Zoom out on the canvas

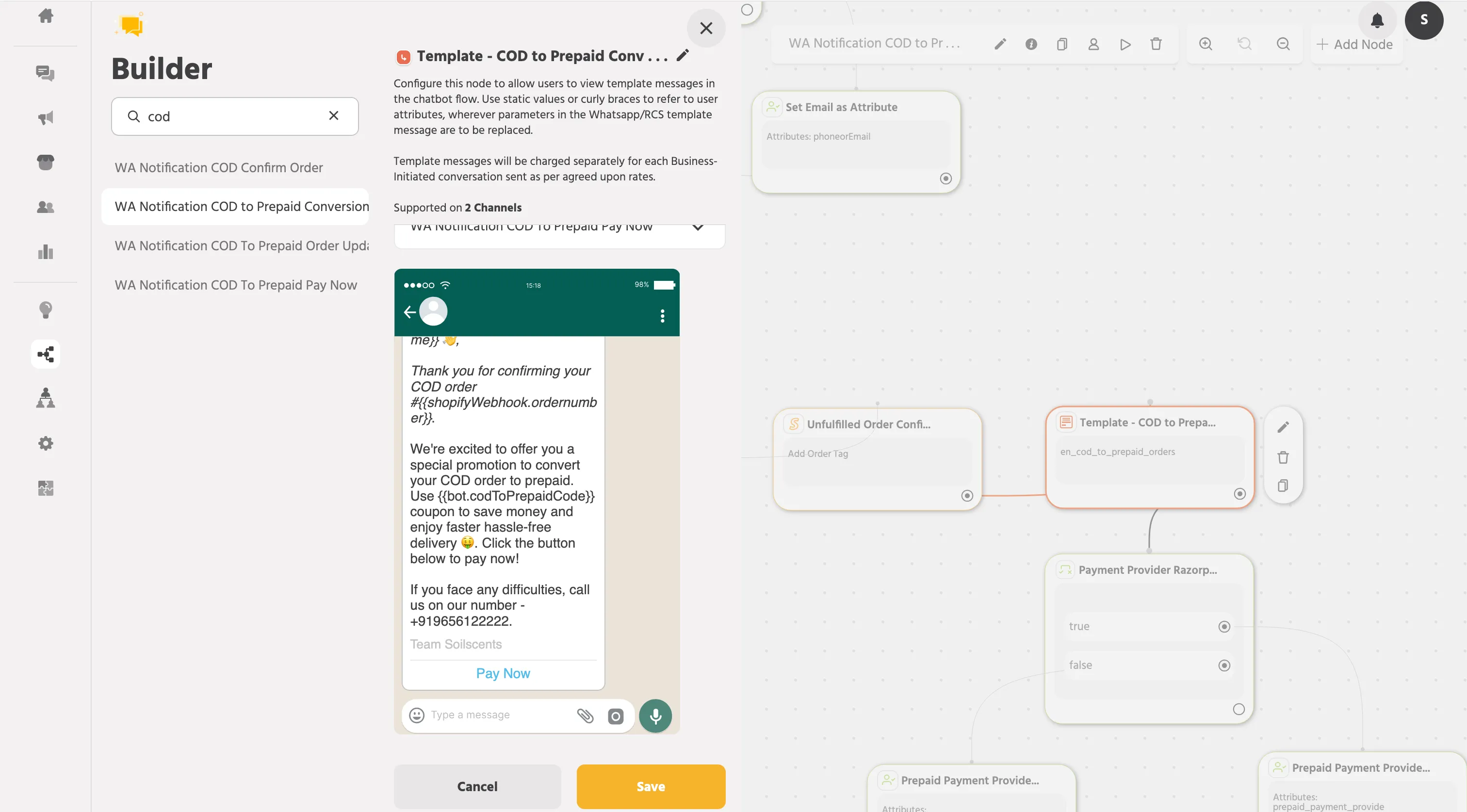(1283, 44)
